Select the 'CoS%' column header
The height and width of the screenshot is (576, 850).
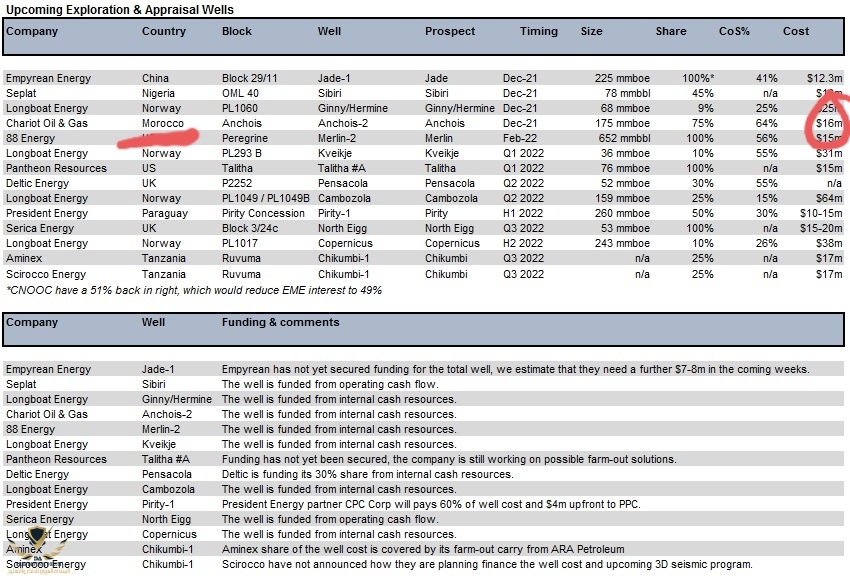(735, 31)
